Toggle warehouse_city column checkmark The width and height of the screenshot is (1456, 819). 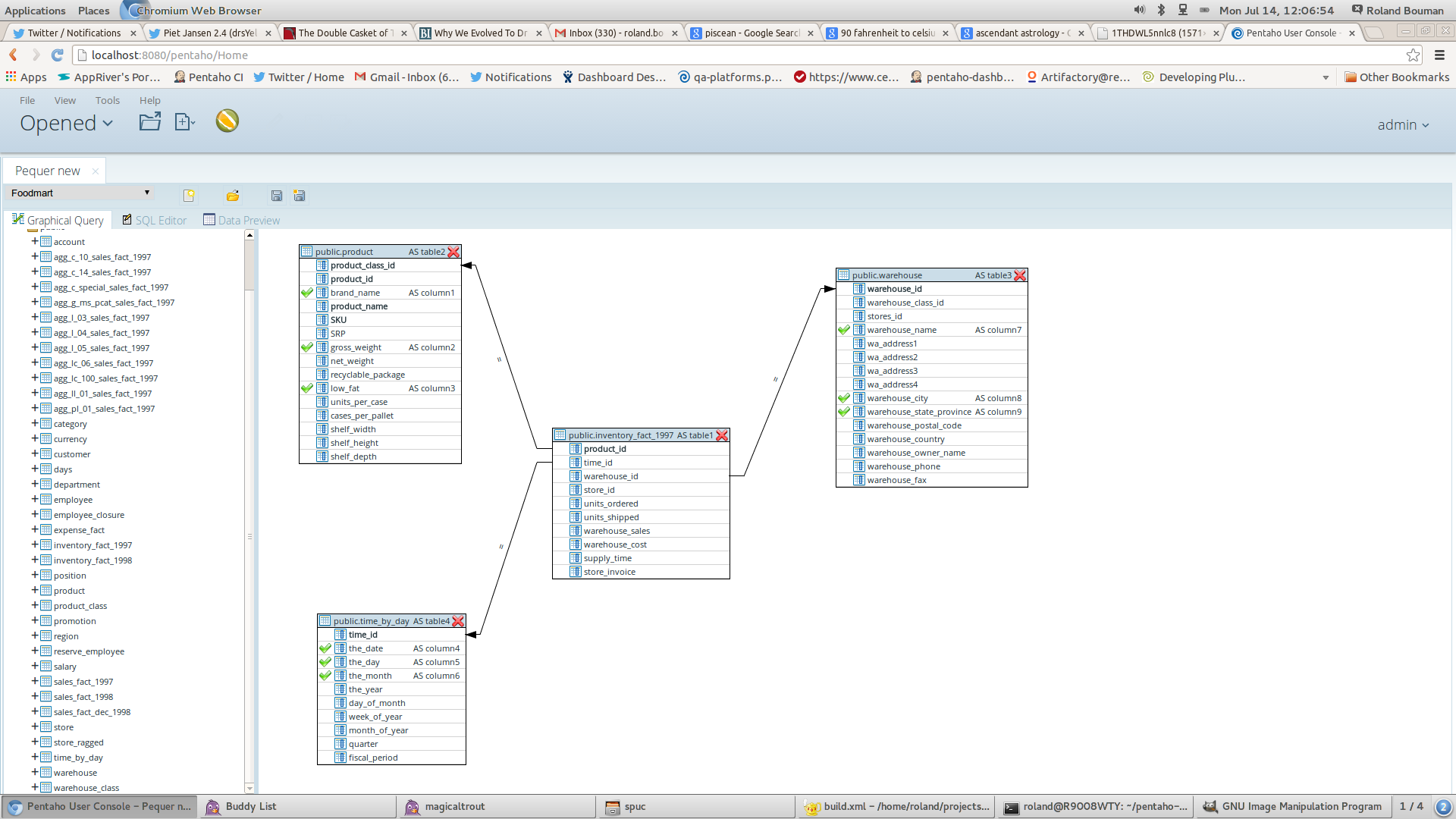[844, 398]
